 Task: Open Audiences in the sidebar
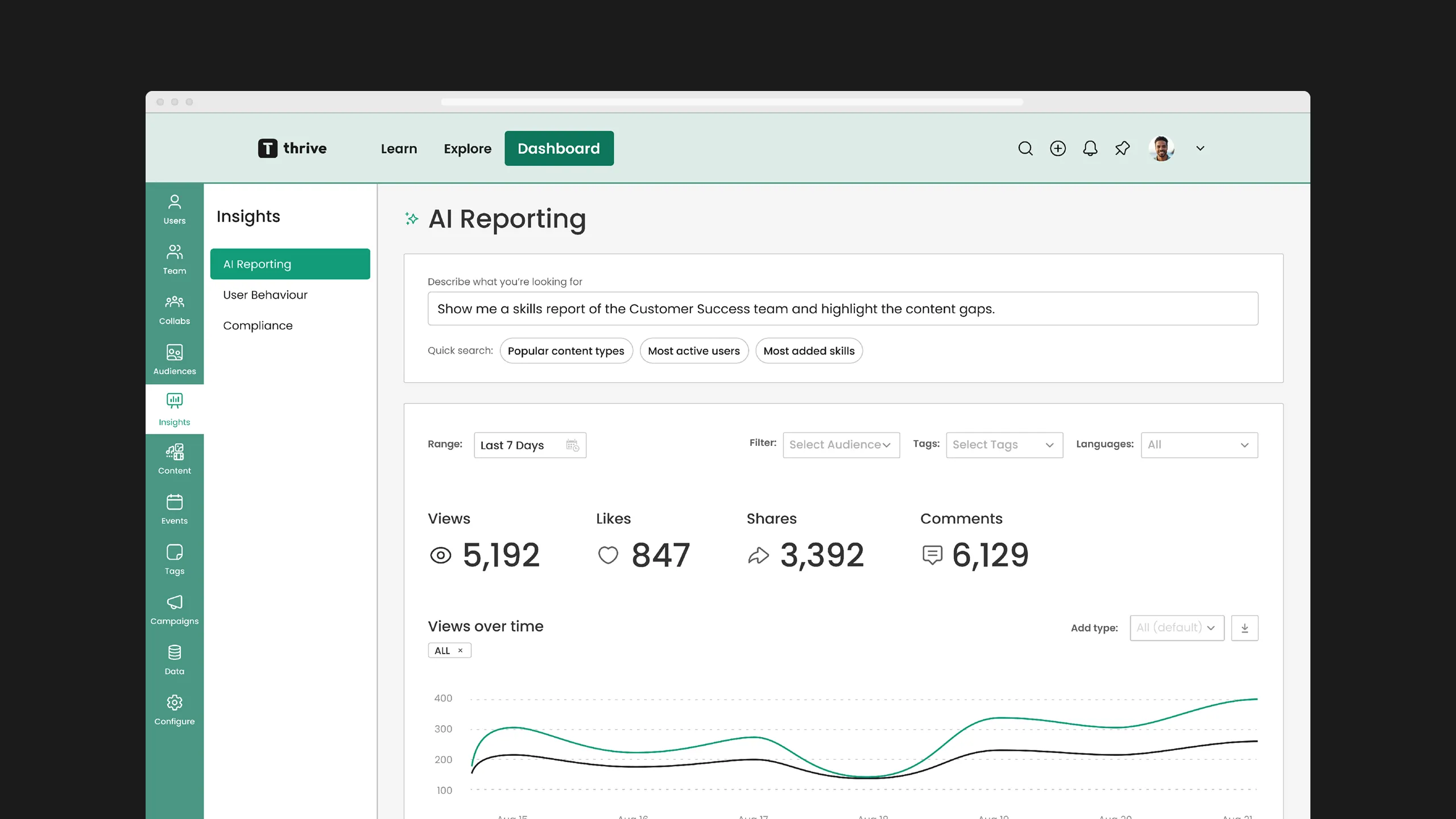(174, 359)
